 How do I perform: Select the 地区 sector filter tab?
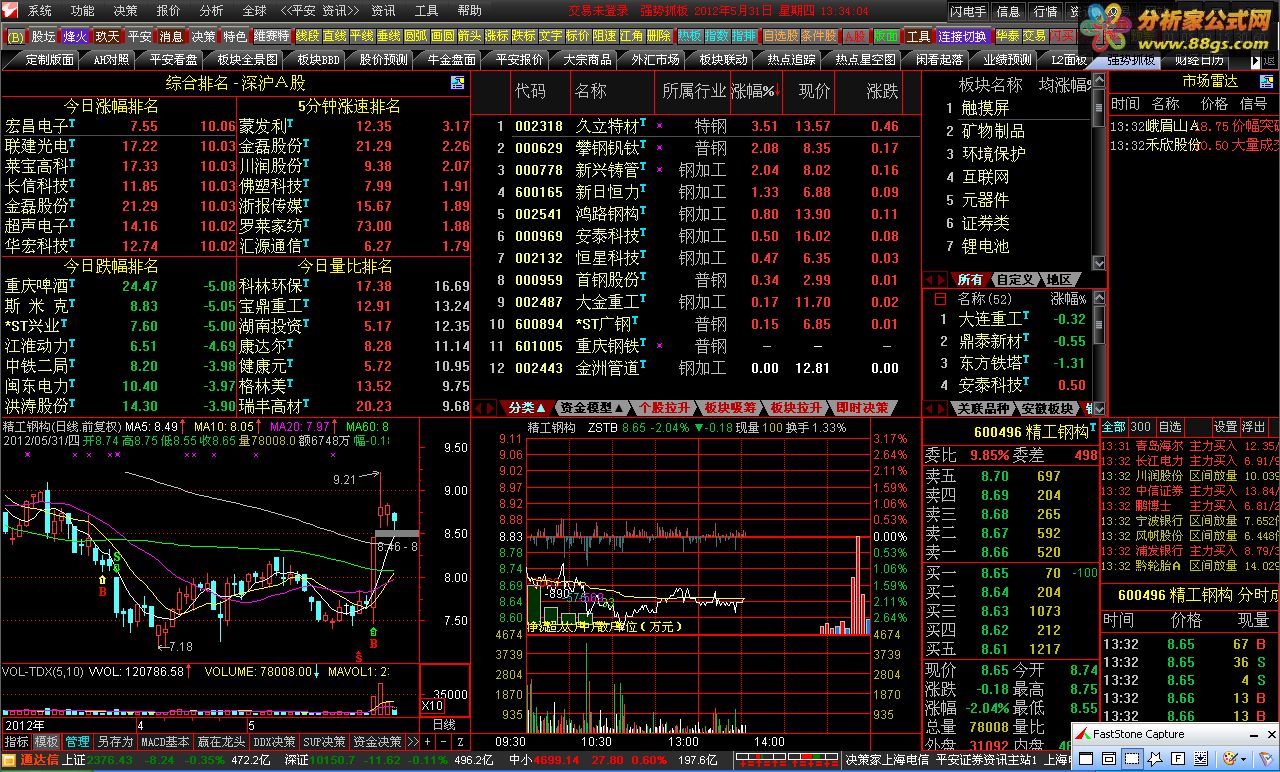pyautogui.click(x=1060, y=280)
